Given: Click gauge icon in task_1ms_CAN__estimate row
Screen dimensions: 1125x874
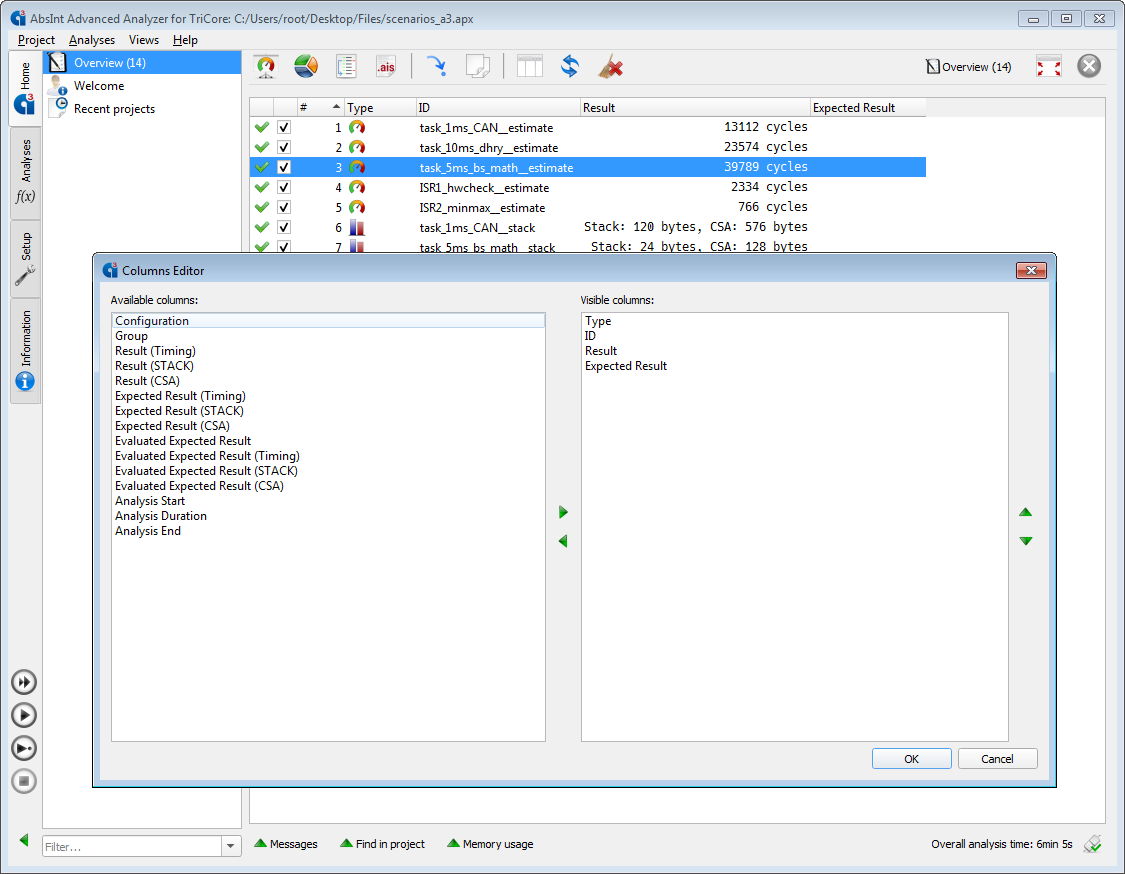Looking at the screenshot, I should click(x=357, y=127).
